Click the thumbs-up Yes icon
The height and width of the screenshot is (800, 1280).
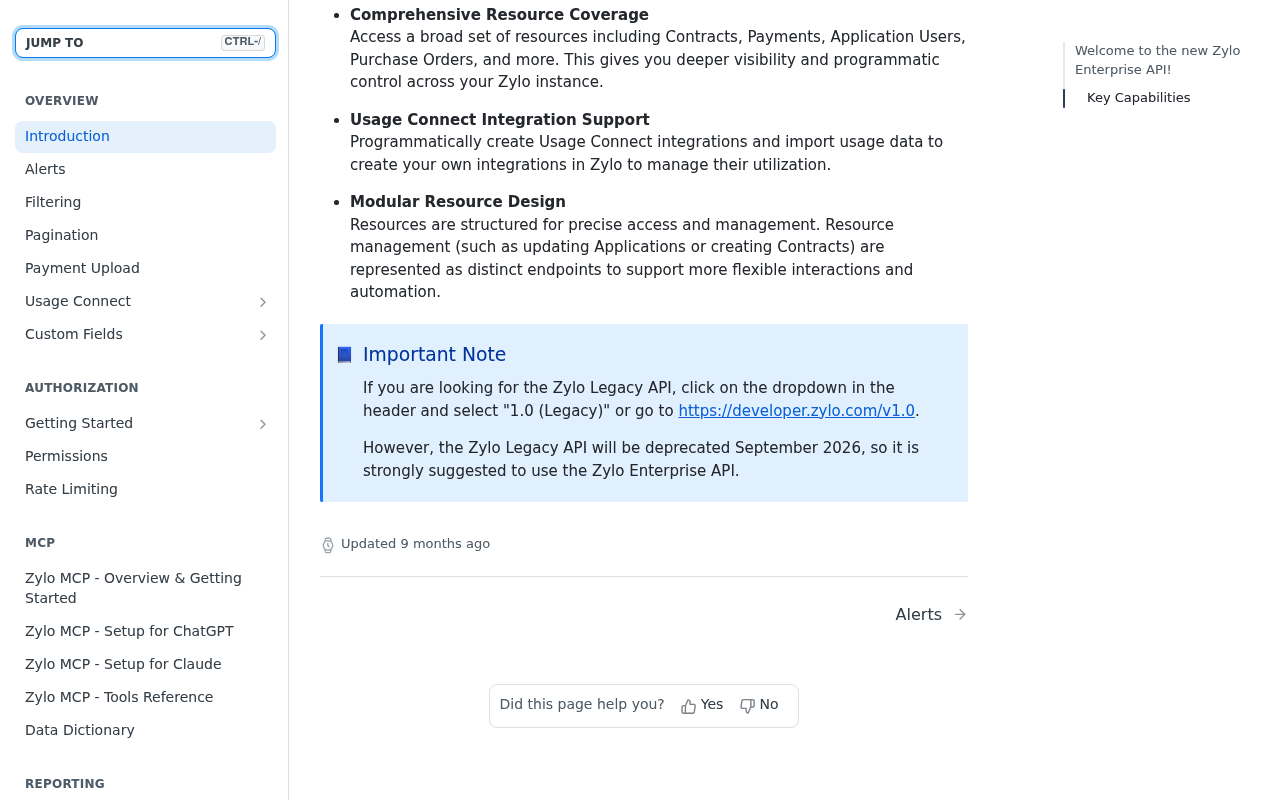(x=688, y=706)
